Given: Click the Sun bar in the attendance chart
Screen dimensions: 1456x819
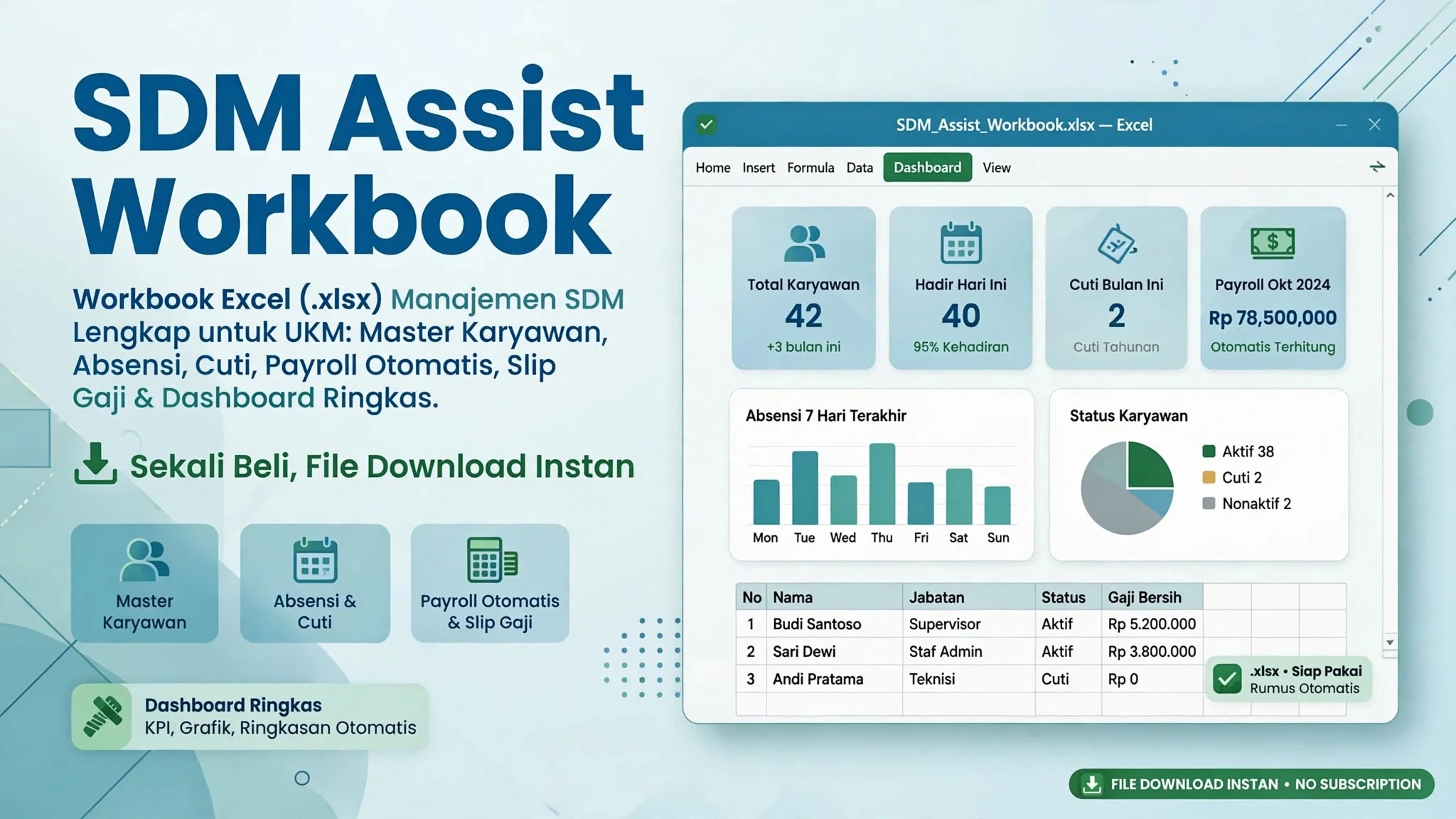Looking at the screenshot, I should coord(997,505).
